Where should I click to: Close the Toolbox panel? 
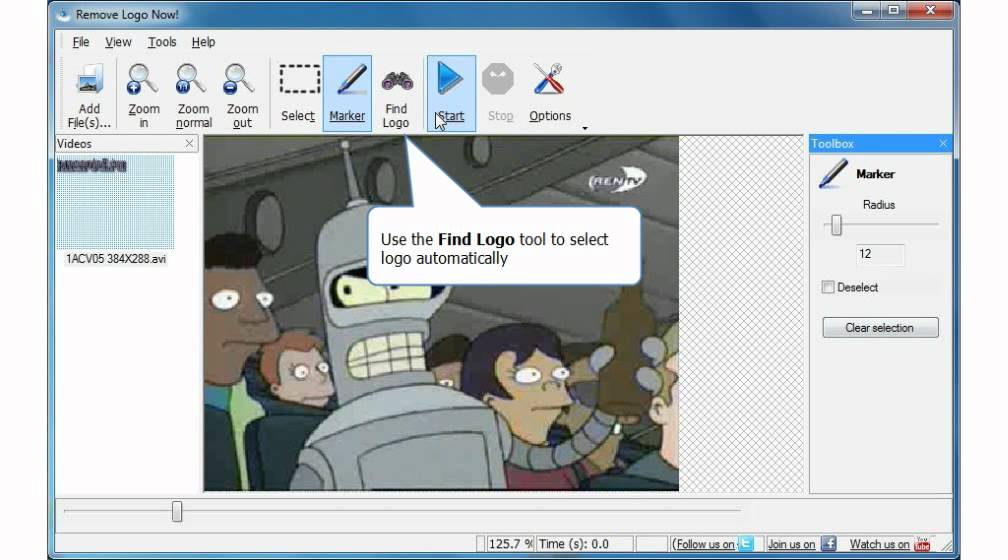coord(942,143)
